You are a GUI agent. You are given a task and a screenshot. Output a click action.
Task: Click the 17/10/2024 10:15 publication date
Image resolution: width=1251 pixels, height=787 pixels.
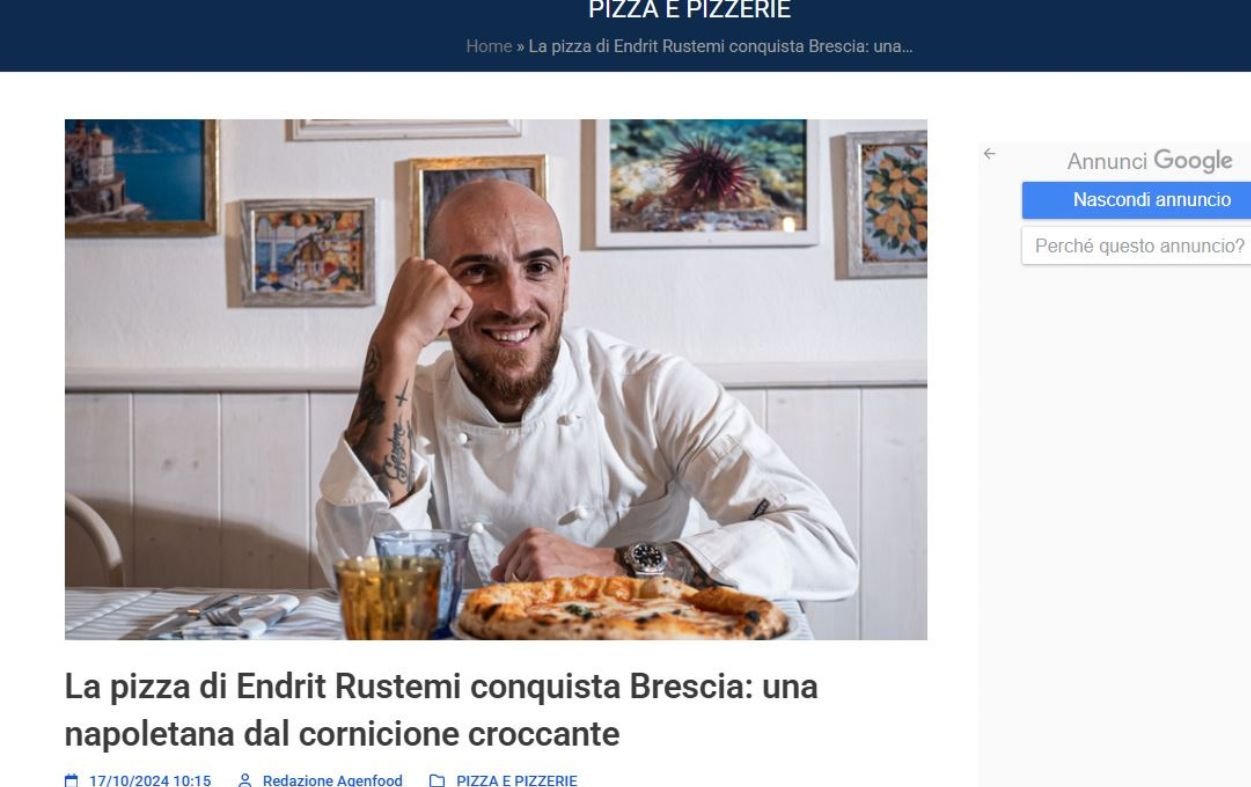[x=150, y=780]
